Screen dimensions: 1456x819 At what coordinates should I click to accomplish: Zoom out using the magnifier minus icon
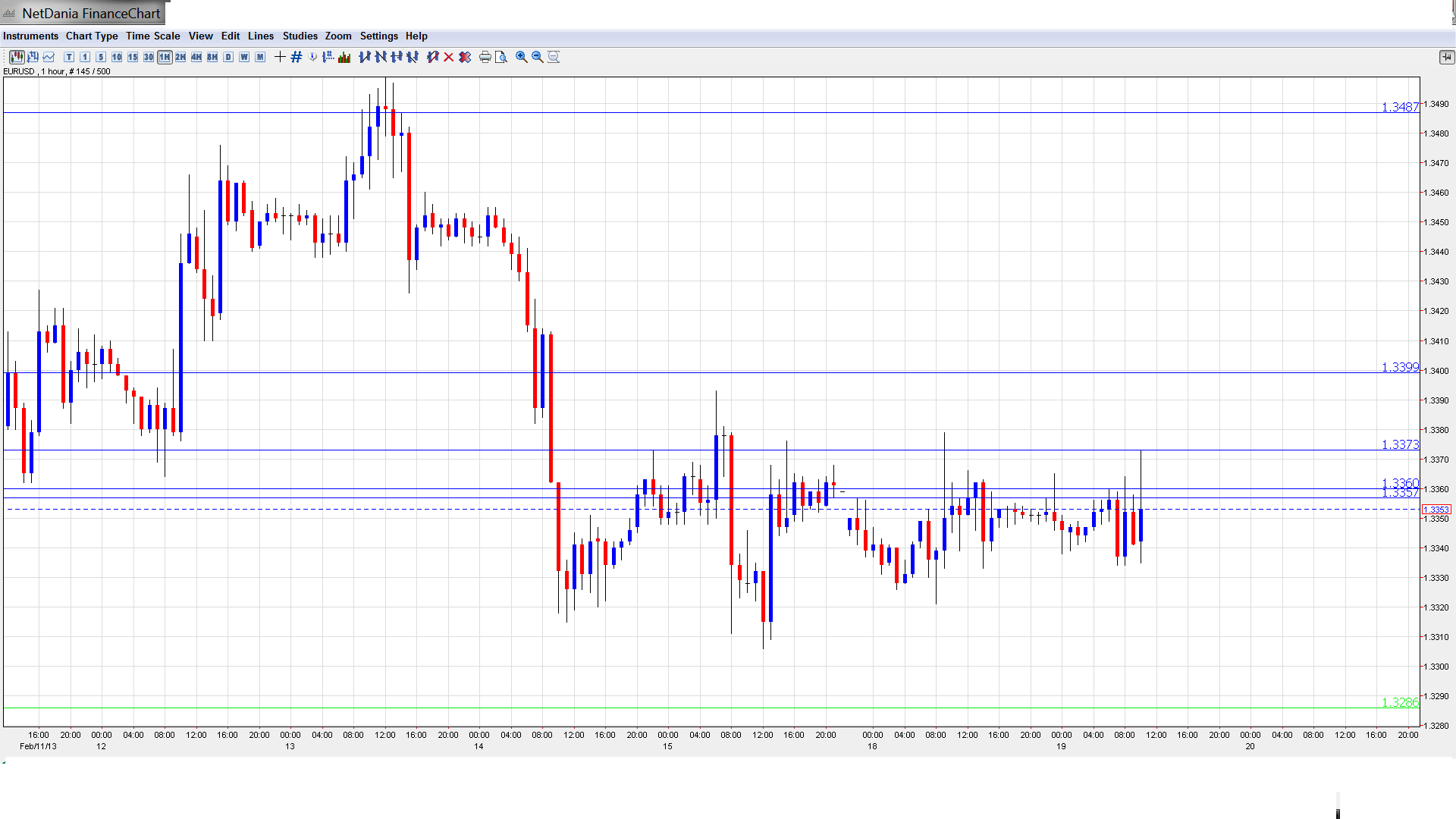[x=538, y=57]
